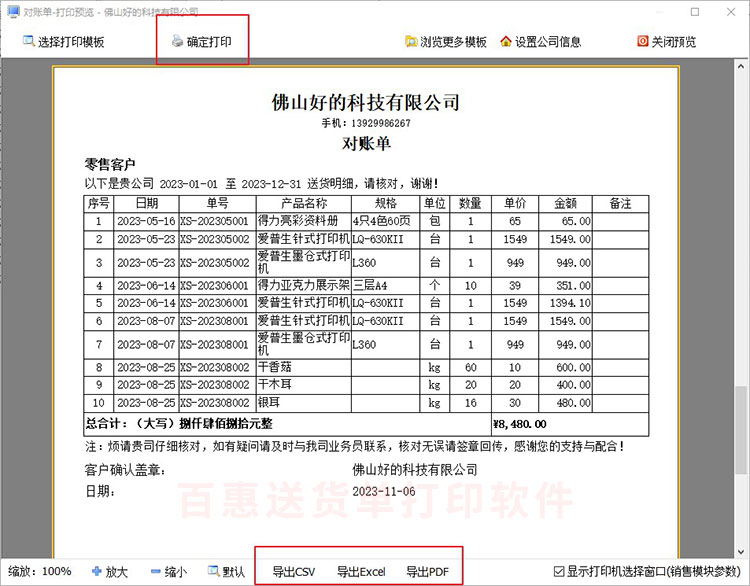Click the house icon for company info

506,42
